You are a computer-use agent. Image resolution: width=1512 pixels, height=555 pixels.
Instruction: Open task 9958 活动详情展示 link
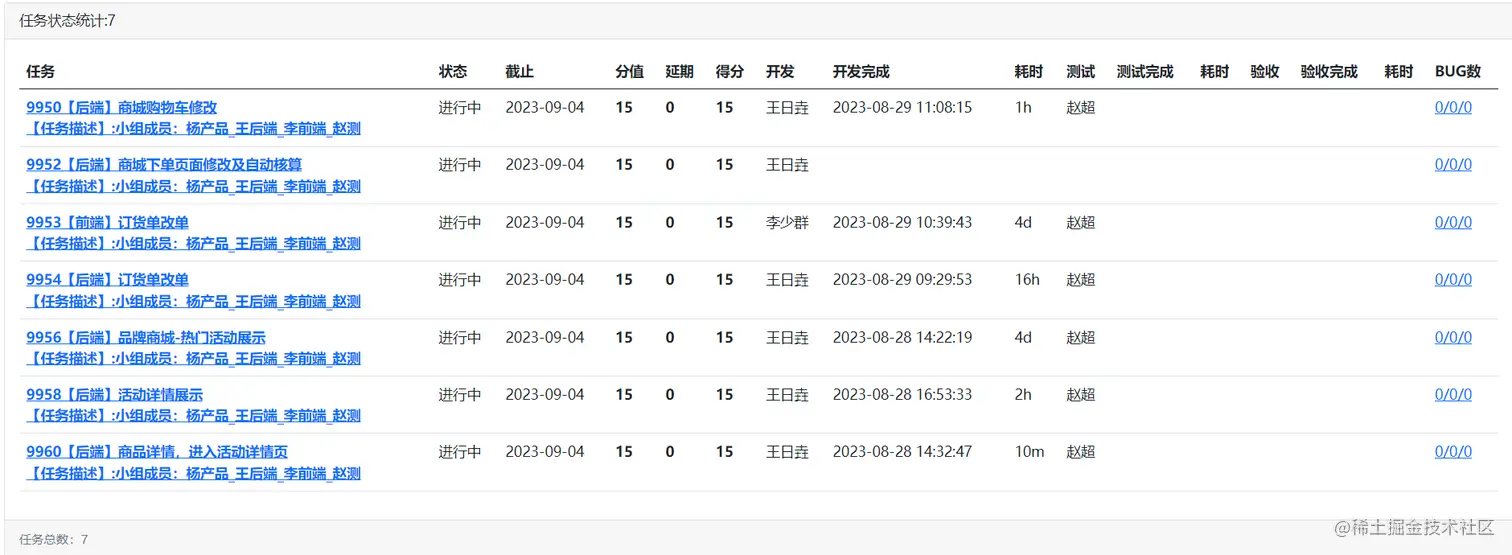114,394
